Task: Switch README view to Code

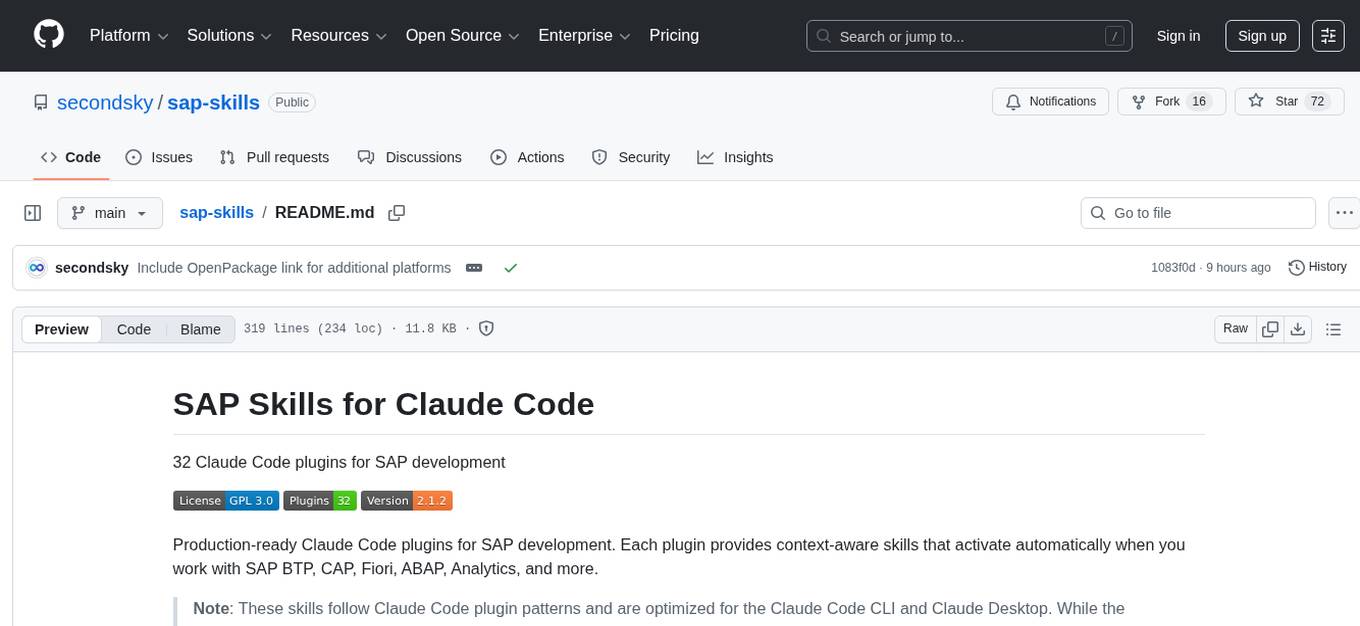Action: pyautogui.click(x=133, y=328)
